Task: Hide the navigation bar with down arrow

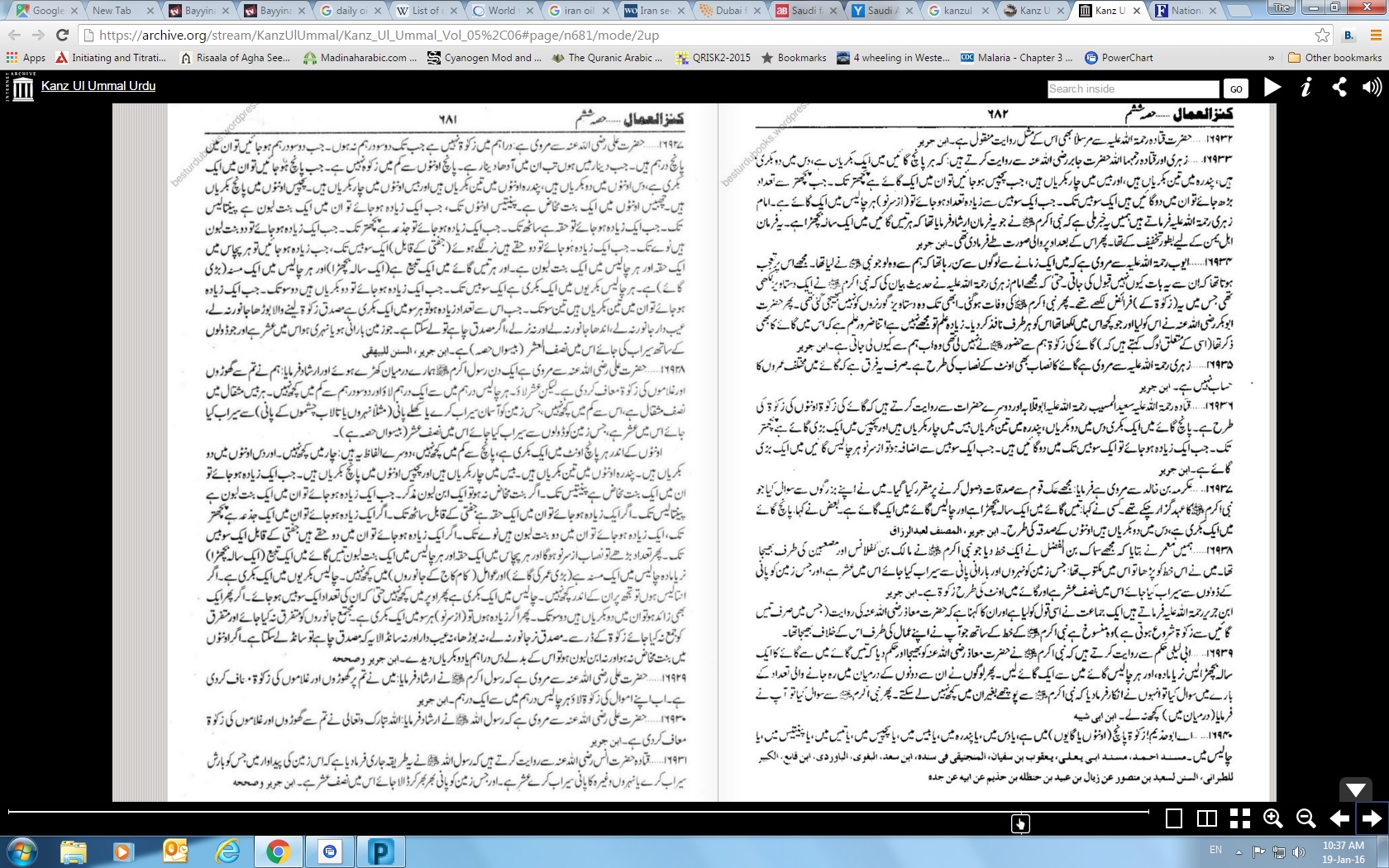Action: point(1356,789)
